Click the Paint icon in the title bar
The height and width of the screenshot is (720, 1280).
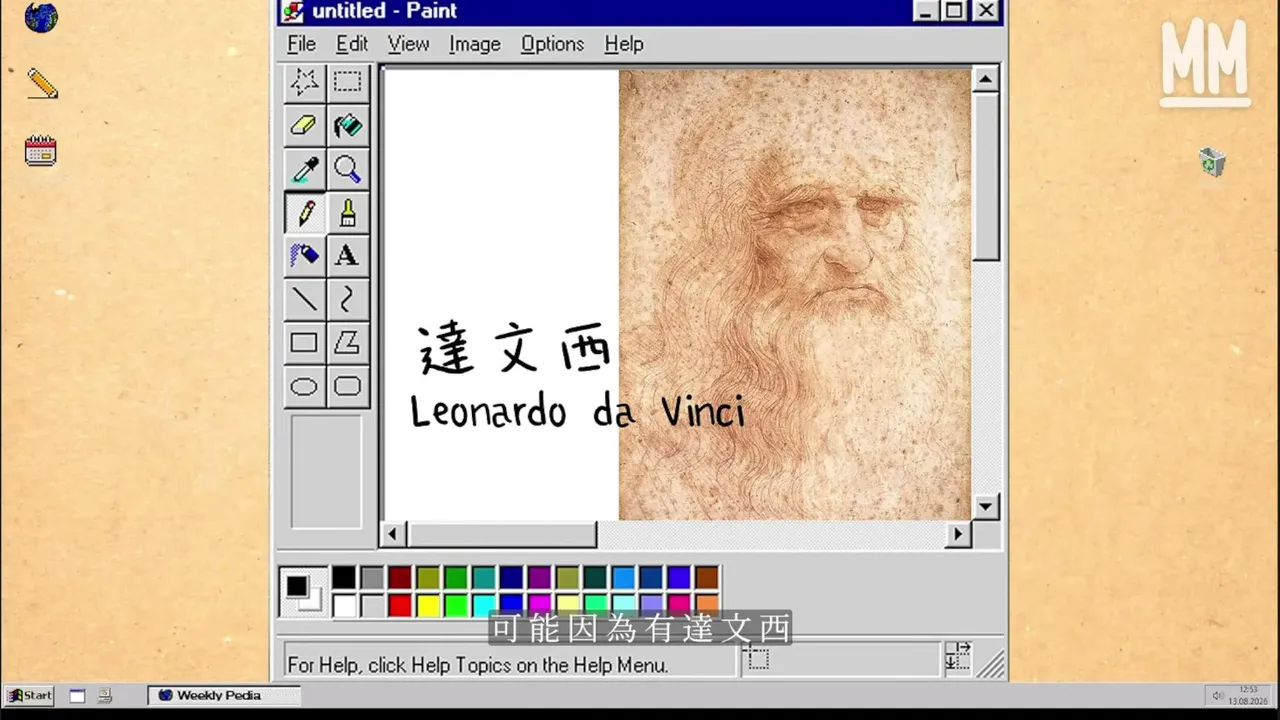(x=293, y=11)
